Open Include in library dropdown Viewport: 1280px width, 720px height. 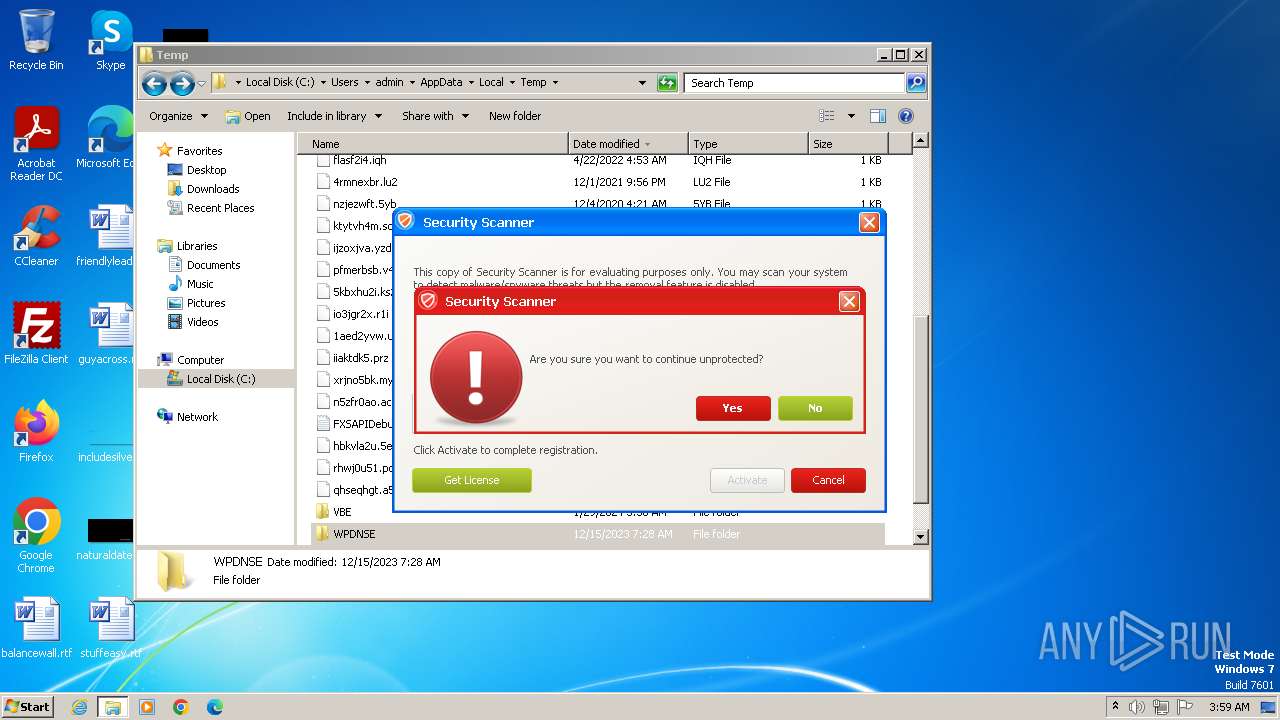click(334, 116)
